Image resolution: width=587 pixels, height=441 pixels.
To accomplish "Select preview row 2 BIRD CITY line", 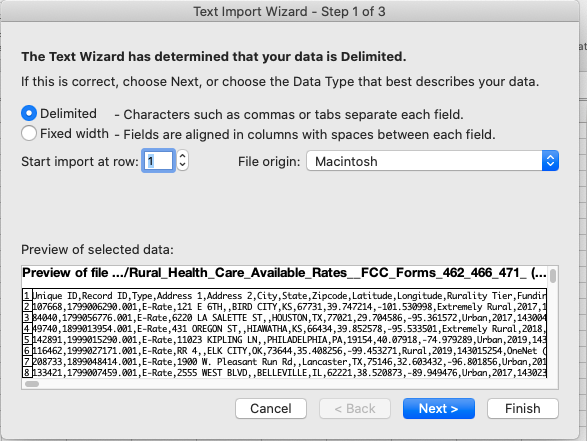I will coord(289,307).
